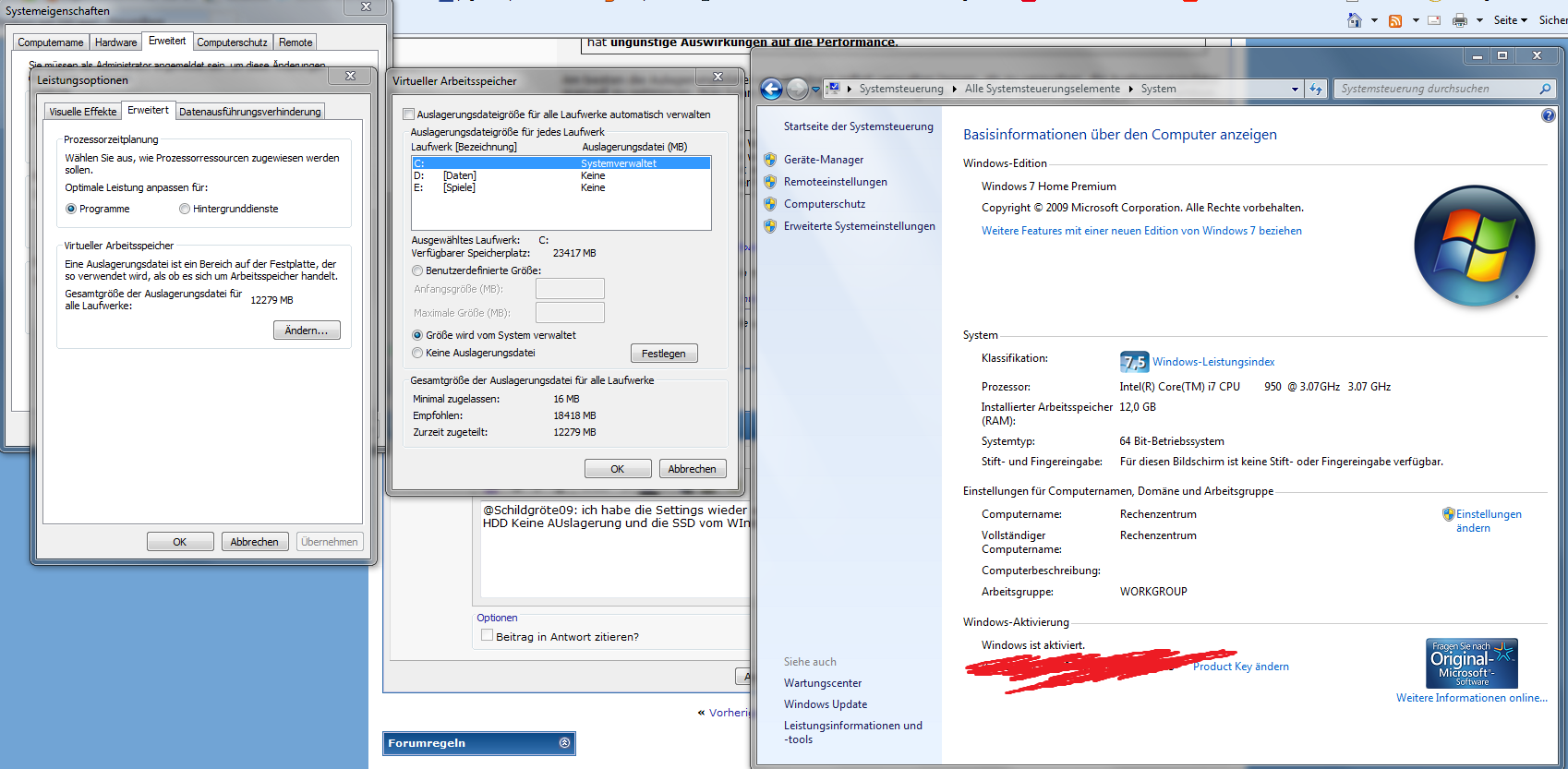Open the Datenausführungsverhinderung tab
1568x769 pixels.
tap(250, 112)
